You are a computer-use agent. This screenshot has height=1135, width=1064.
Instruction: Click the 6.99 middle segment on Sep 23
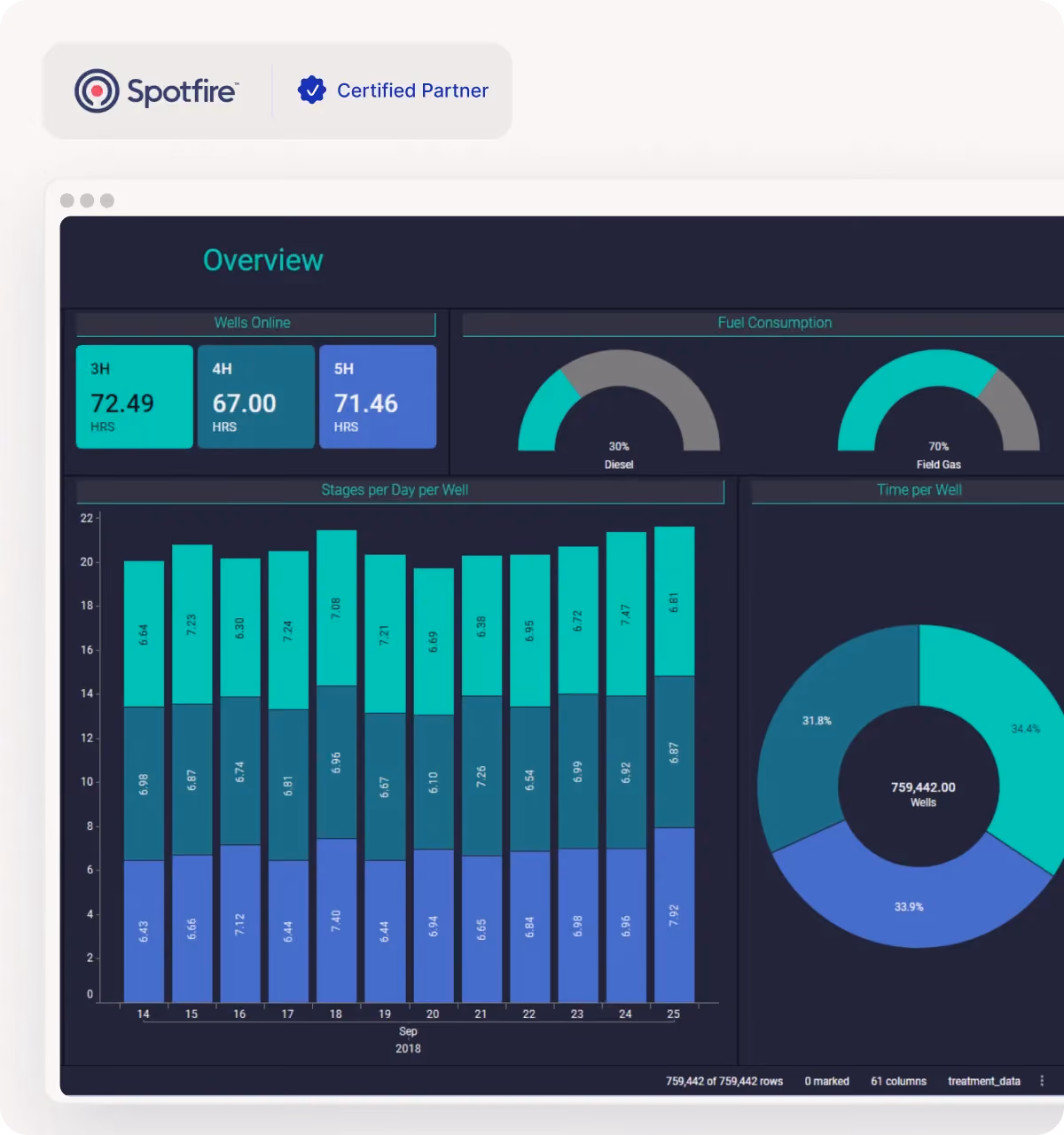pos(577,771)
